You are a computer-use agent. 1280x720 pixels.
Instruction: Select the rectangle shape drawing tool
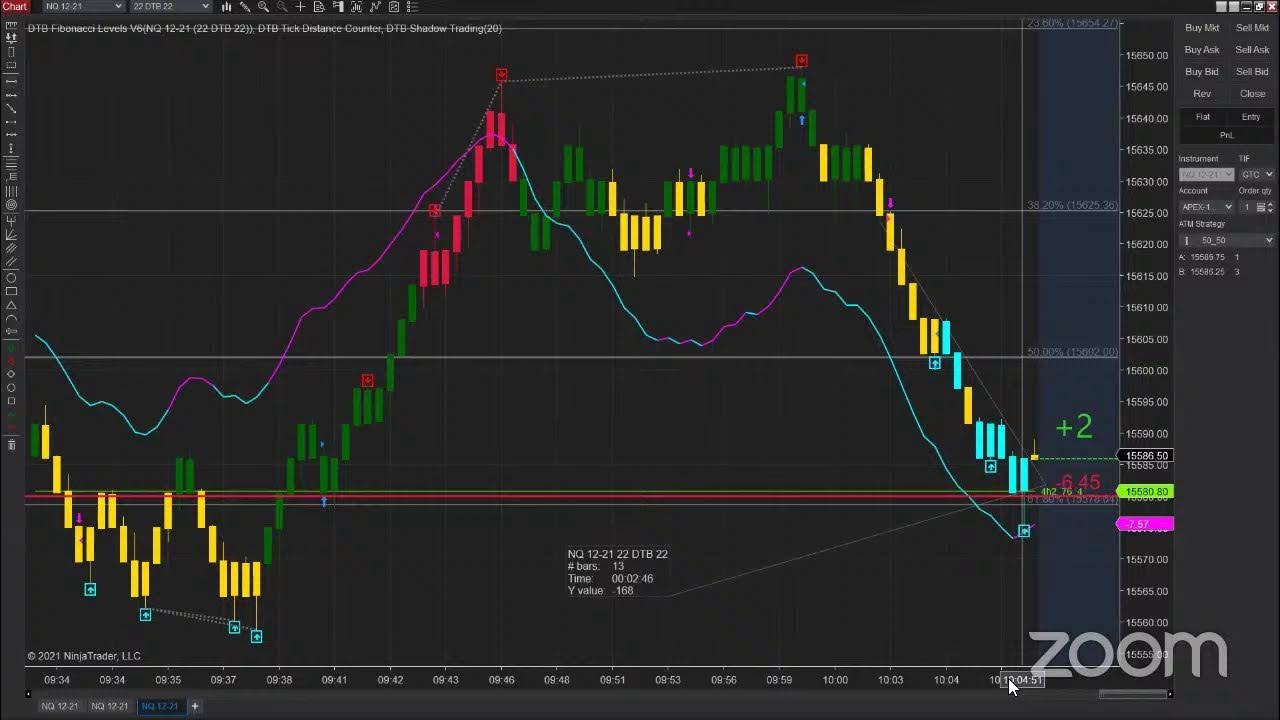(x=11, y=291)
